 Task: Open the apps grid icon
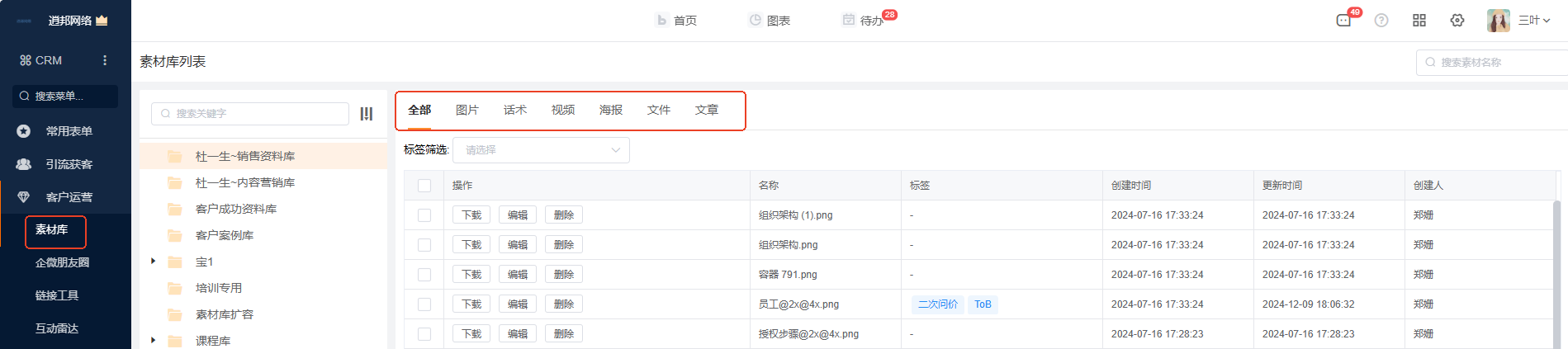click(1419, 21)
